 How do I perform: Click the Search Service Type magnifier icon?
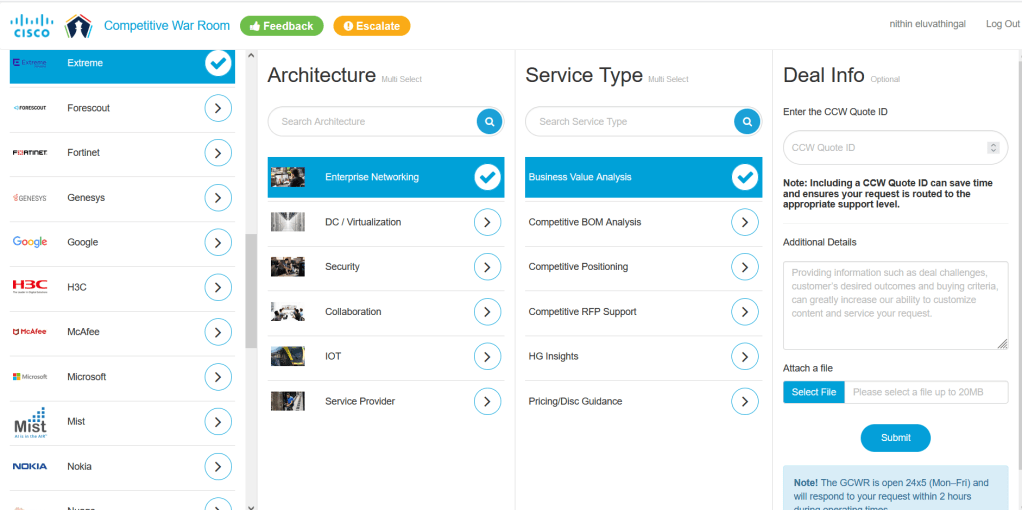pos(747,121)
